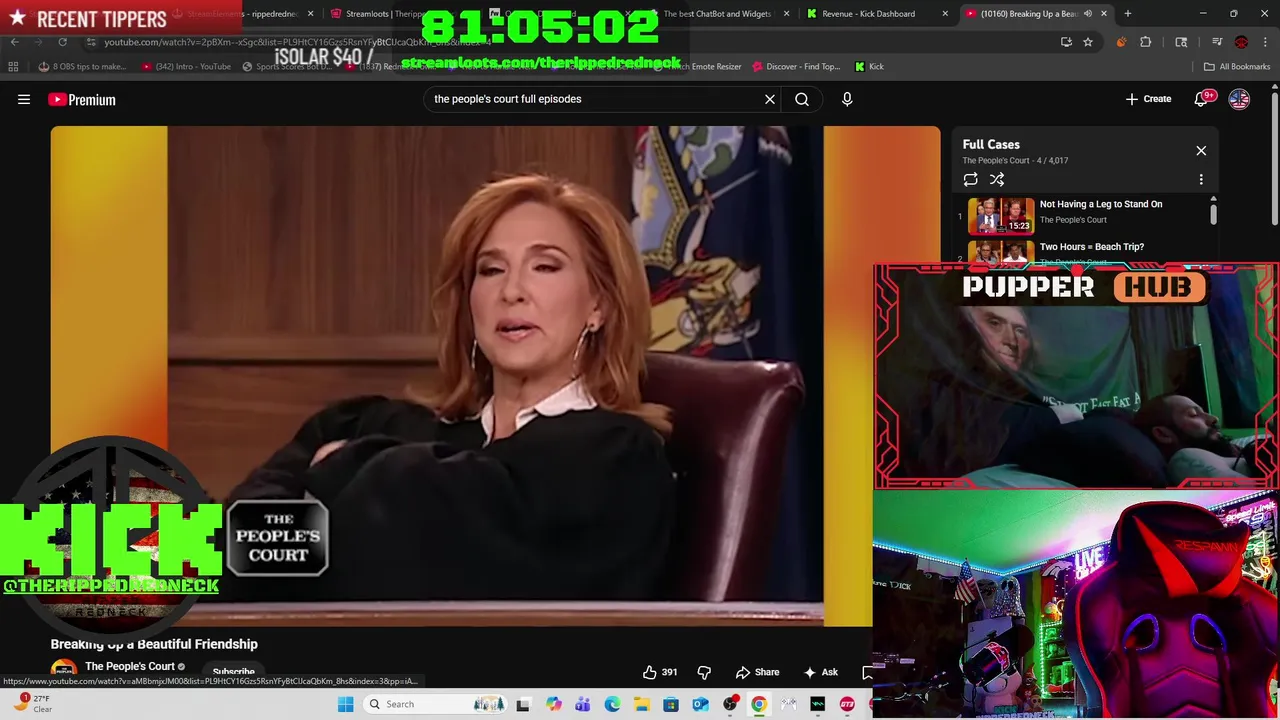Play the 15:23 playlist thumbnail
Viewport: 1280px width, 720px height.
(1000, 215)
